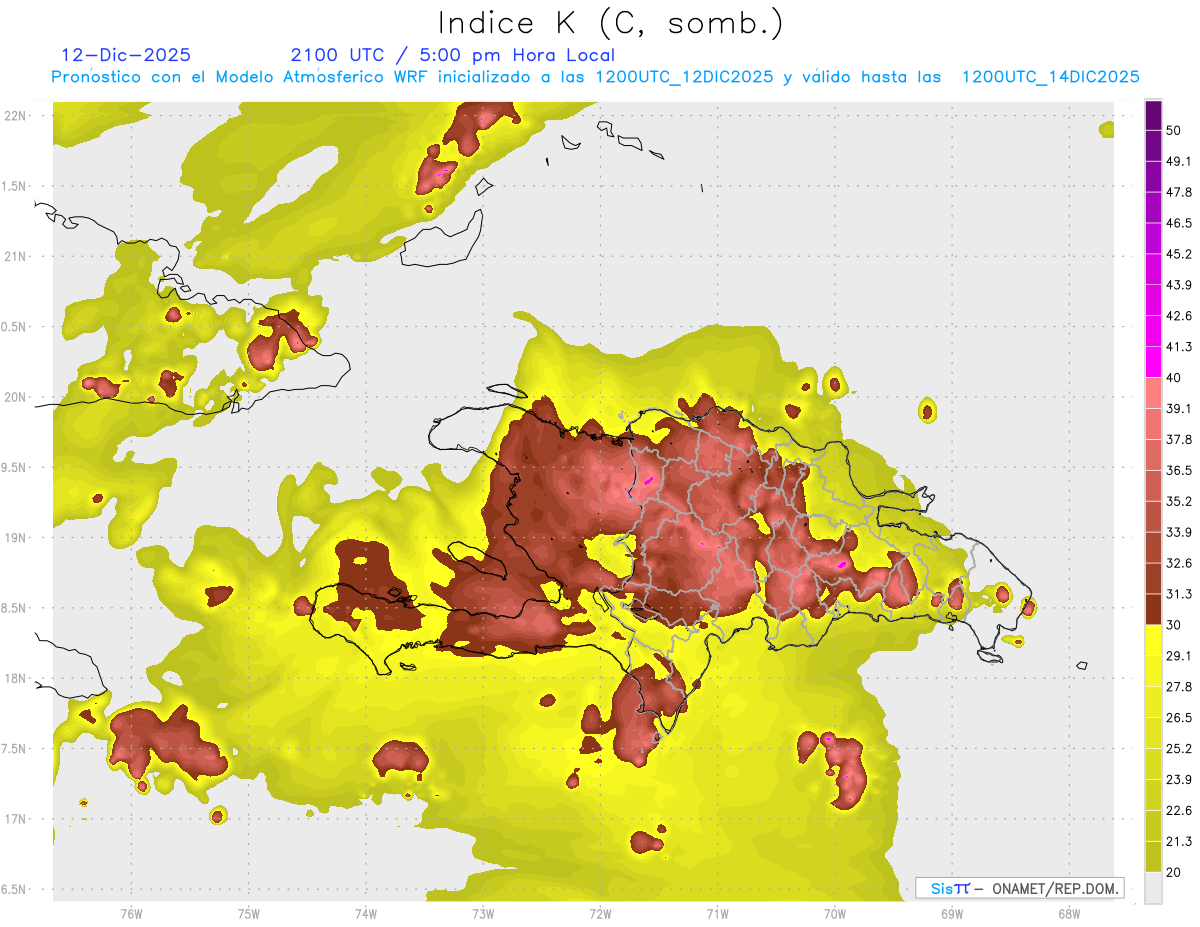This screenshot has height=927, width=1200.
Task: Click the "42.6" color scale value
Action: point(1179,316)
